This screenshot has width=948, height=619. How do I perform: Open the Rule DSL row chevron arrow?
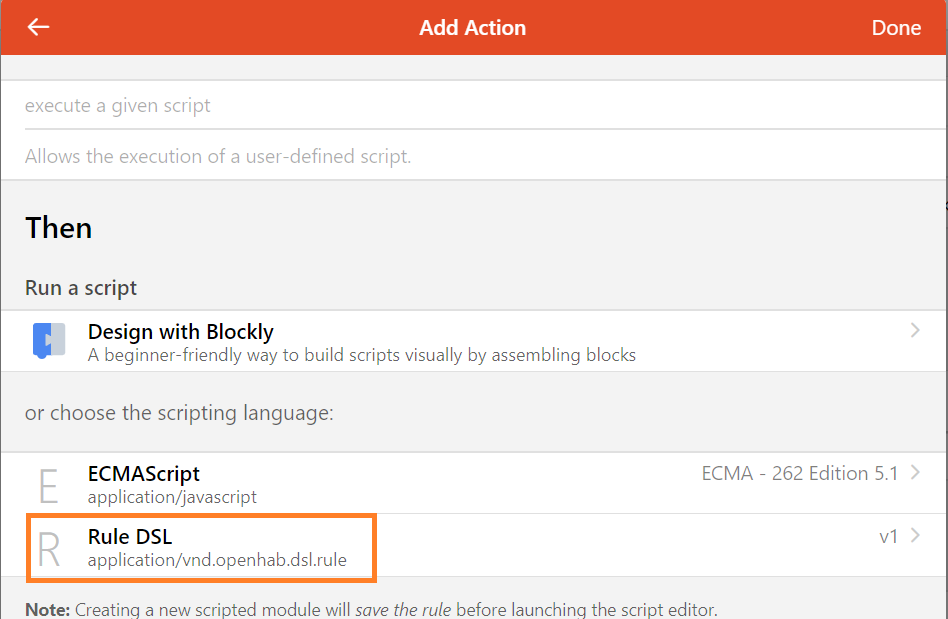[915, 536]
